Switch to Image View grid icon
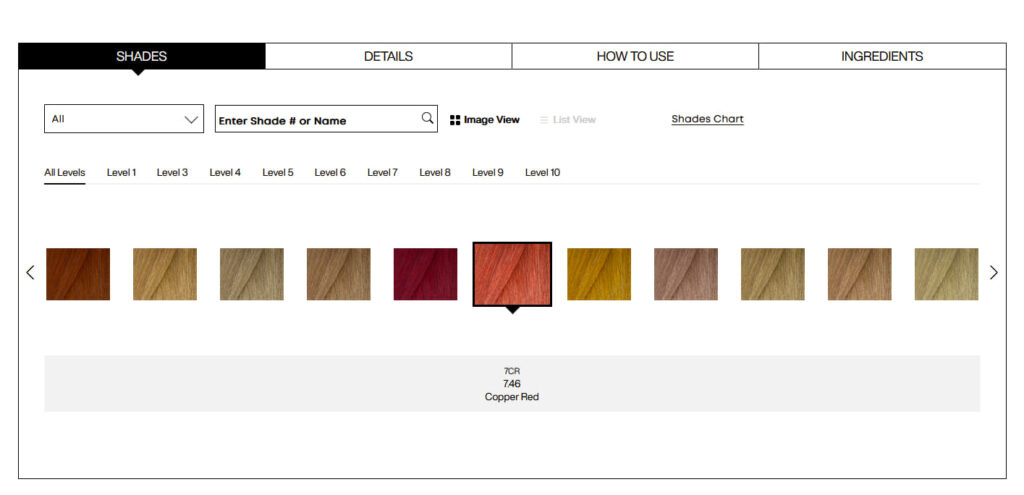 (x=455, y=120)
